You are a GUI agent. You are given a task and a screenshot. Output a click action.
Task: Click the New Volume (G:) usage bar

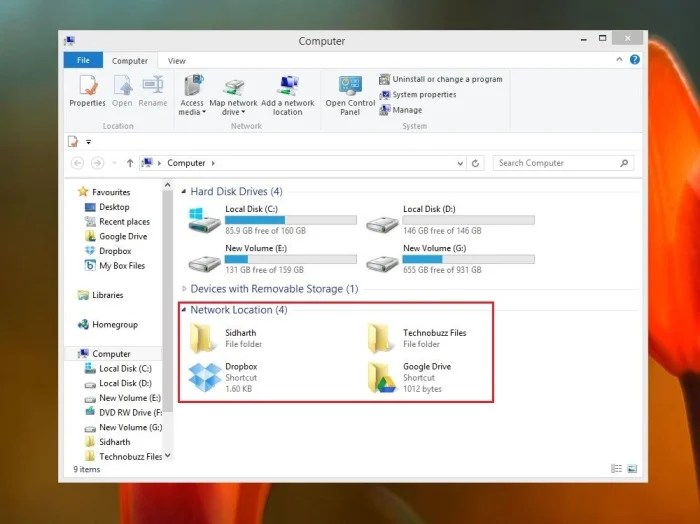click(x=468, y=259)
